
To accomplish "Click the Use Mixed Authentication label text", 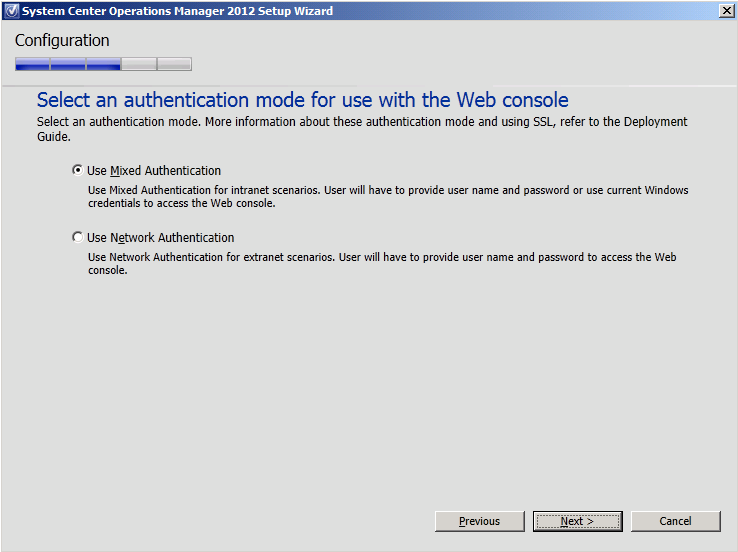I will 154,170.
